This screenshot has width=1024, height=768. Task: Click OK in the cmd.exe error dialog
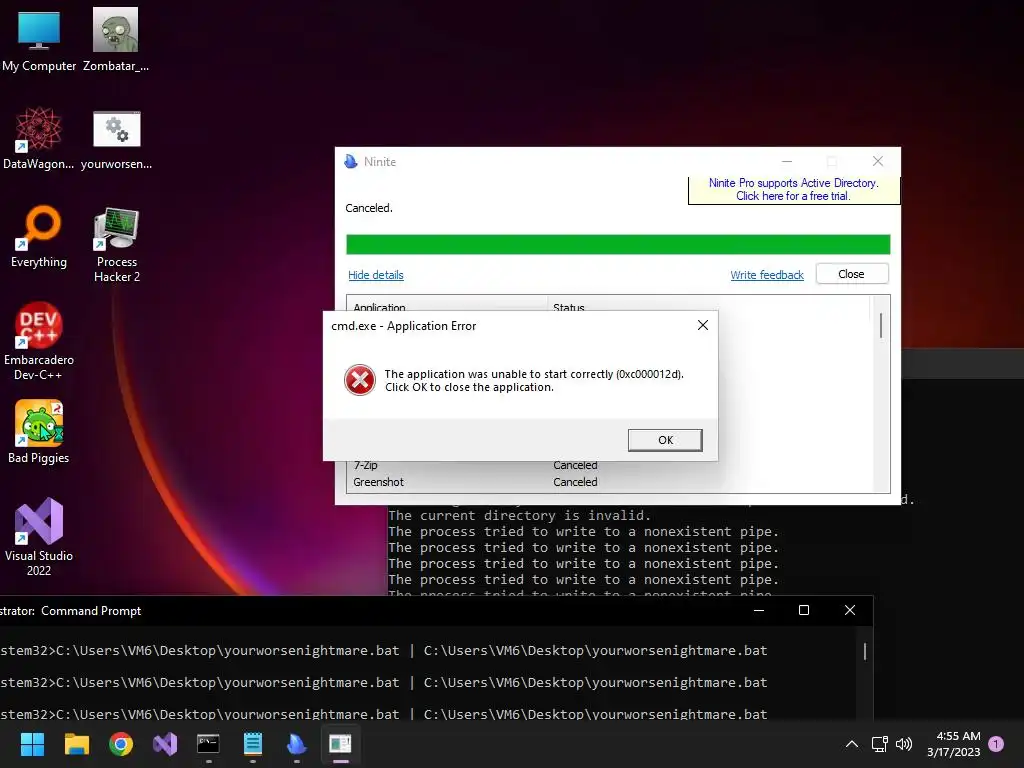(x=665, y=440)
